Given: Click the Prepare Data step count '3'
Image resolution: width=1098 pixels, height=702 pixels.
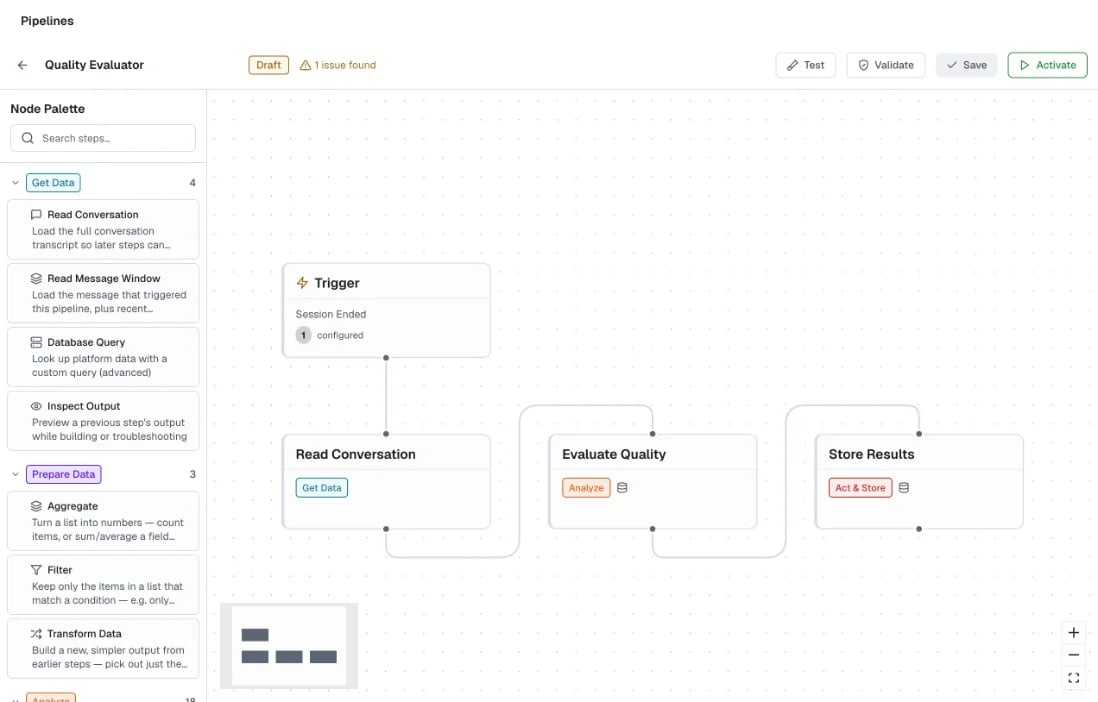Looking at the screenshot, I should click(193, 474).
